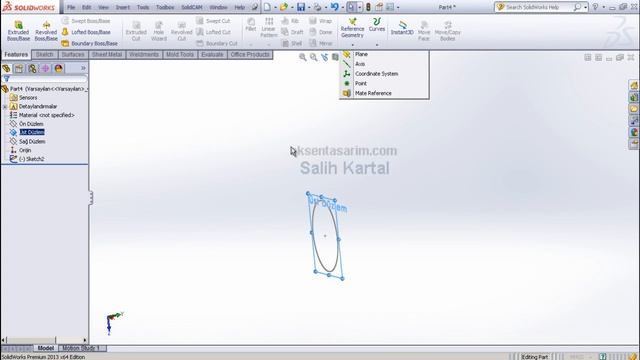Click the Search SolidWorks Help field

(x=535, y=7)
